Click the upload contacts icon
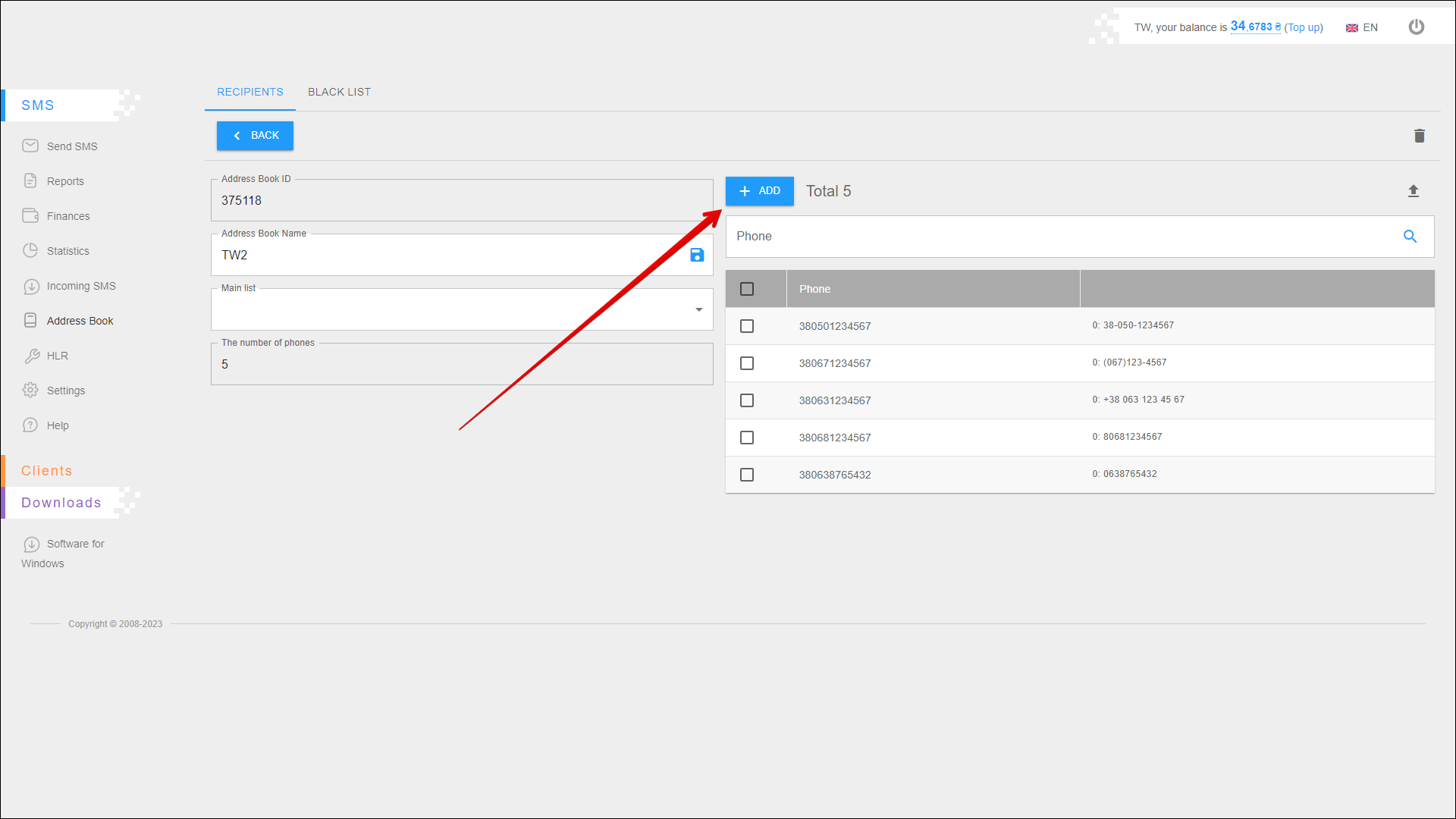The image size is (1456, 819). point(1413,191)
